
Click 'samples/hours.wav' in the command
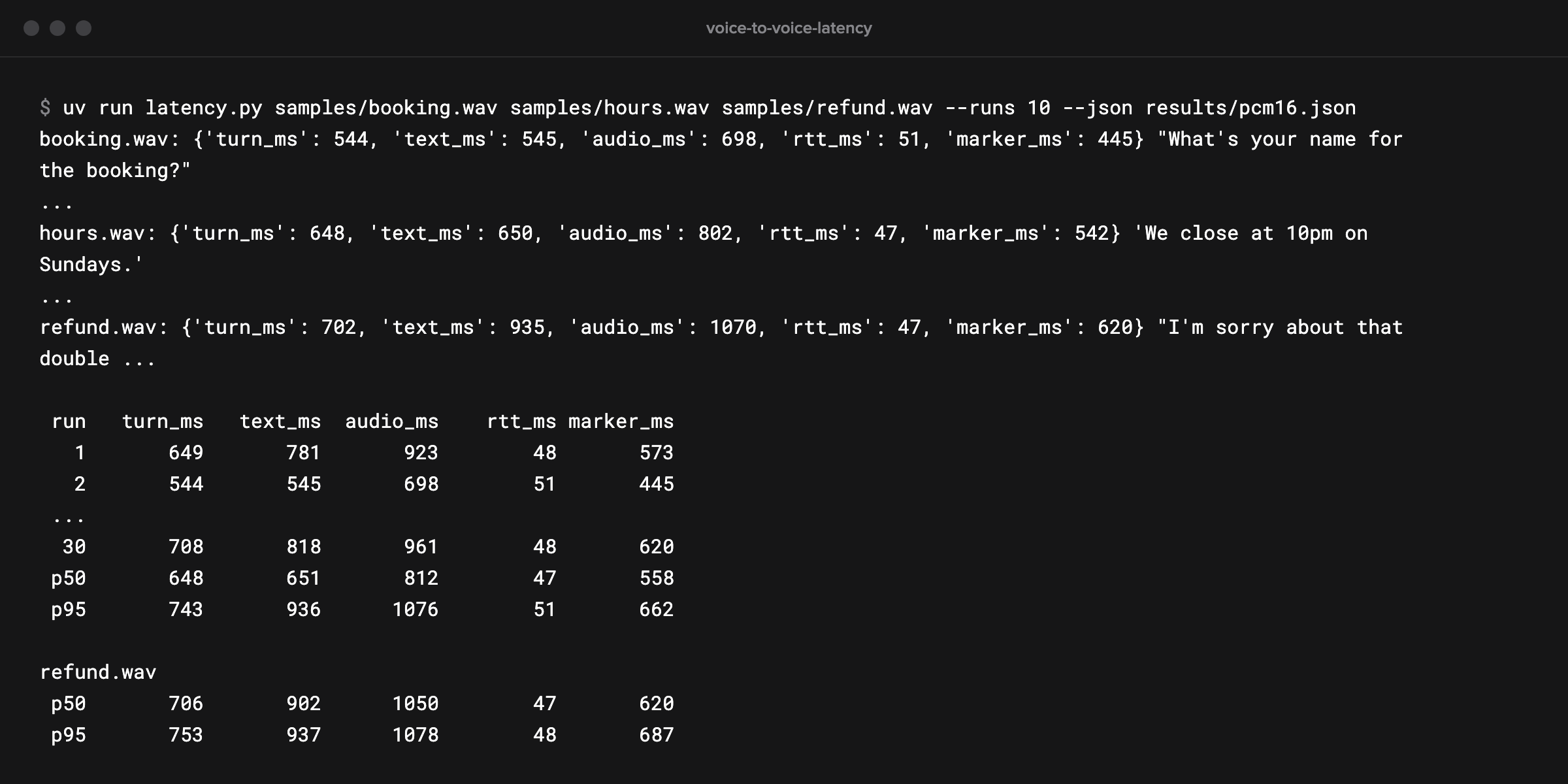tap(610, 108)
